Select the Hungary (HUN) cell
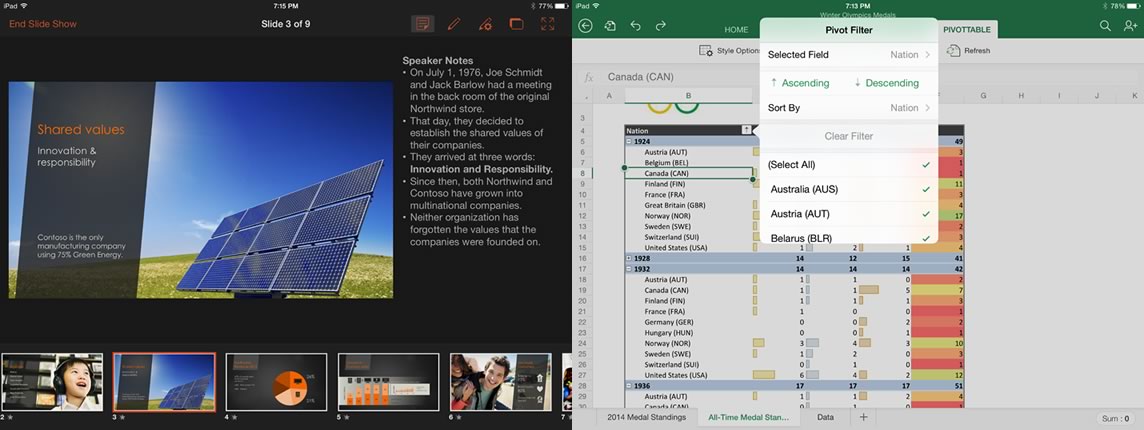 [x=688, y=332]
